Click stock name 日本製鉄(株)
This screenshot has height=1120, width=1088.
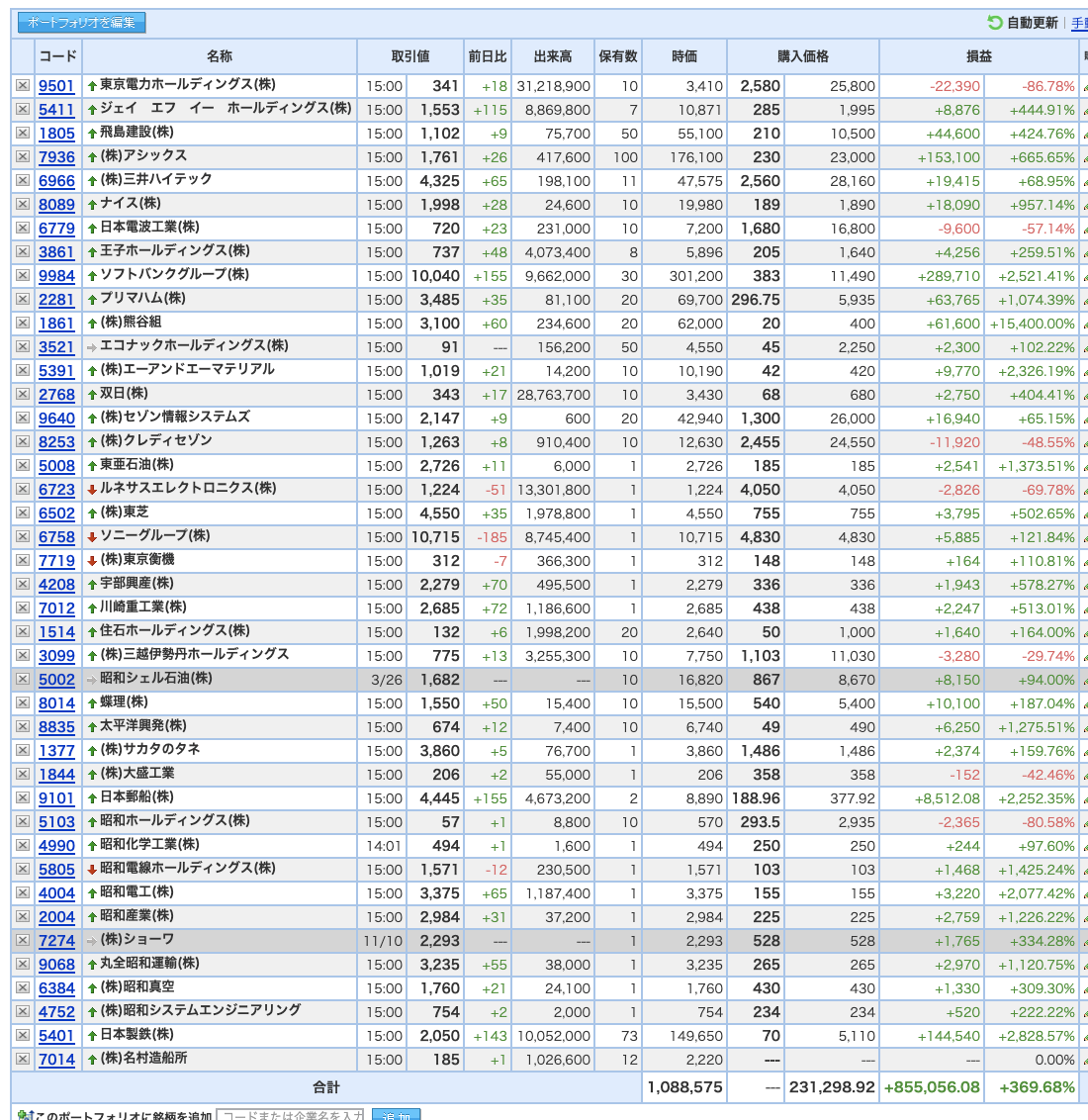136,1034
